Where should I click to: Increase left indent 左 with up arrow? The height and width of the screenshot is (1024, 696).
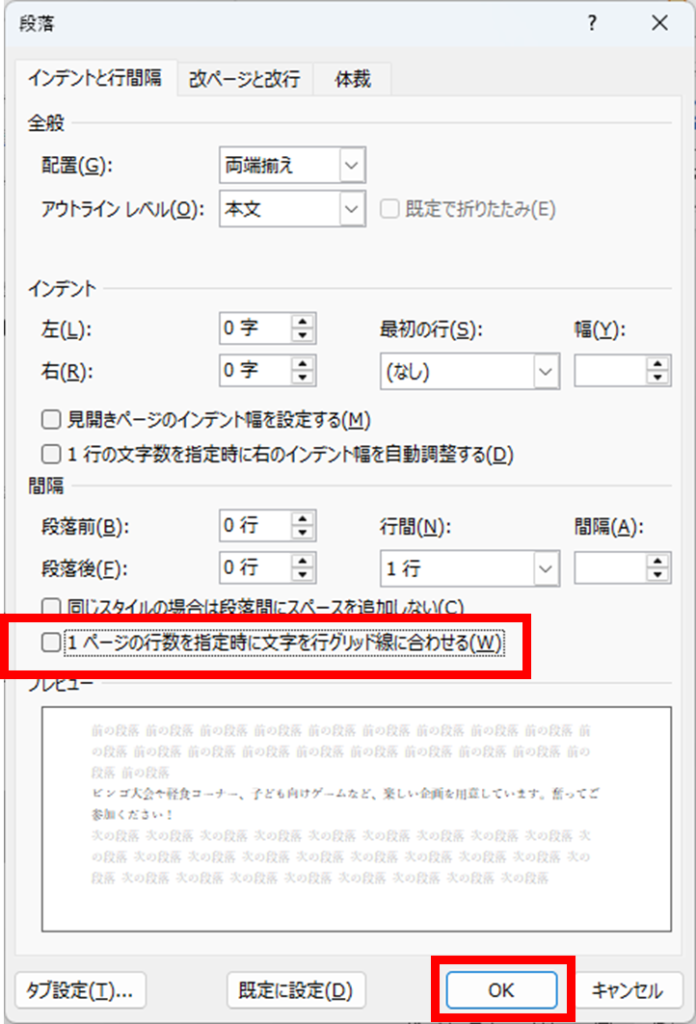point(302,321)
